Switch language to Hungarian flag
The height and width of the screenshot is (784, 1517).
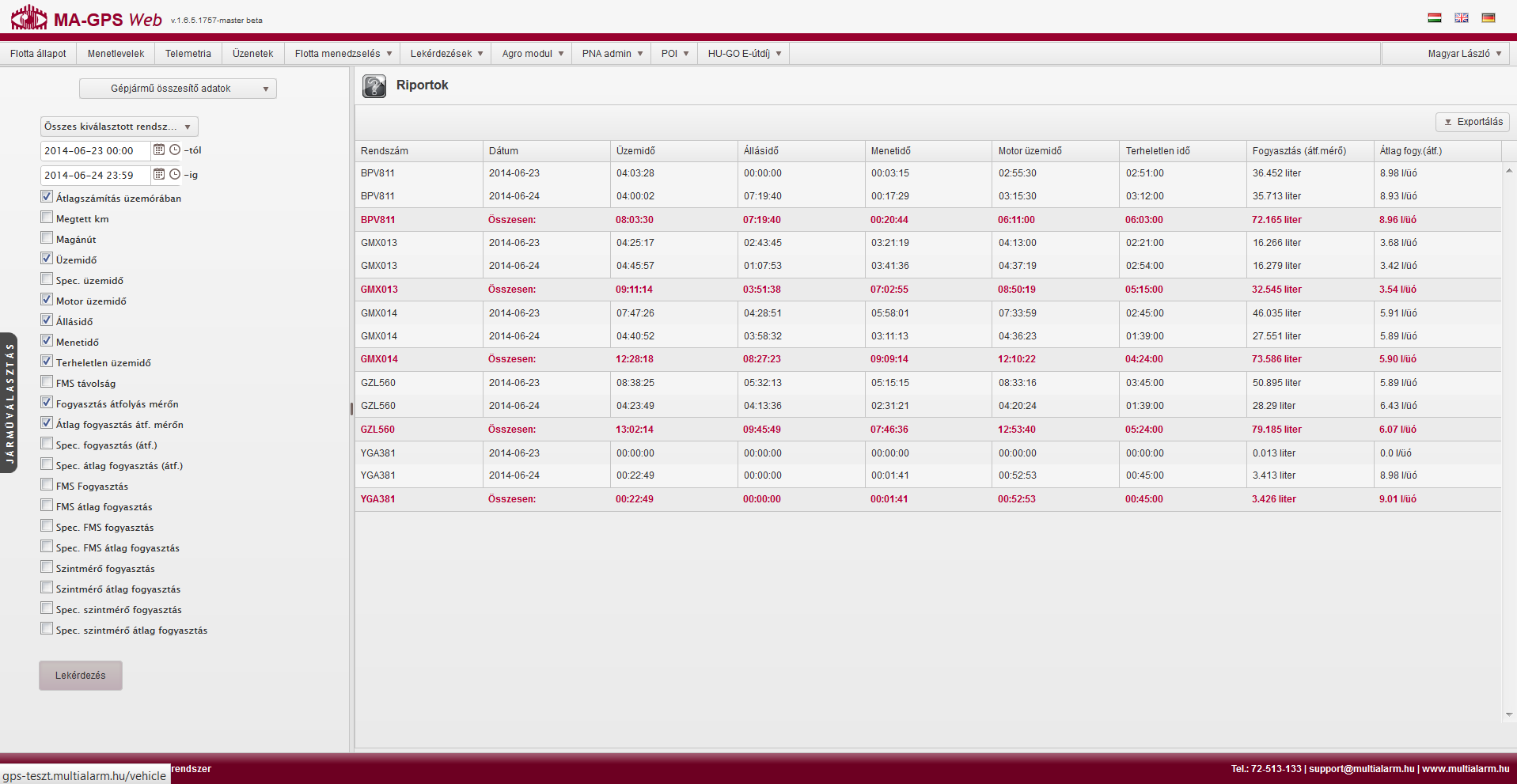coord(1434,18)
